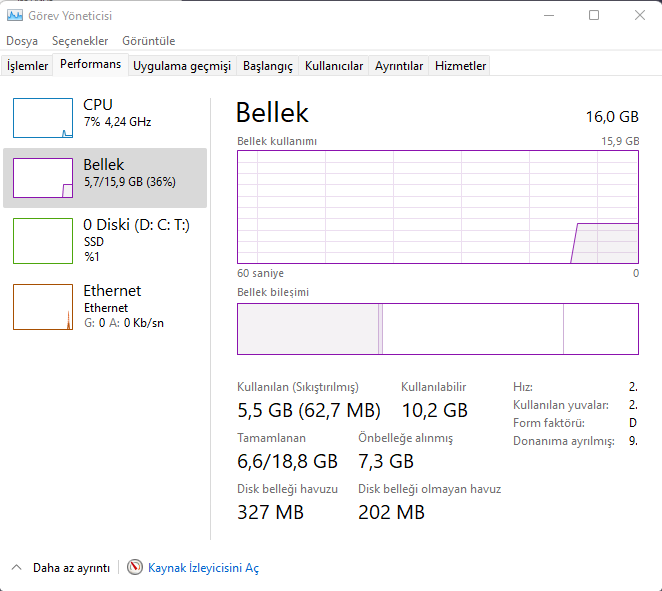
Task: Select the Performans tab
Action: (x=90, y=64)
